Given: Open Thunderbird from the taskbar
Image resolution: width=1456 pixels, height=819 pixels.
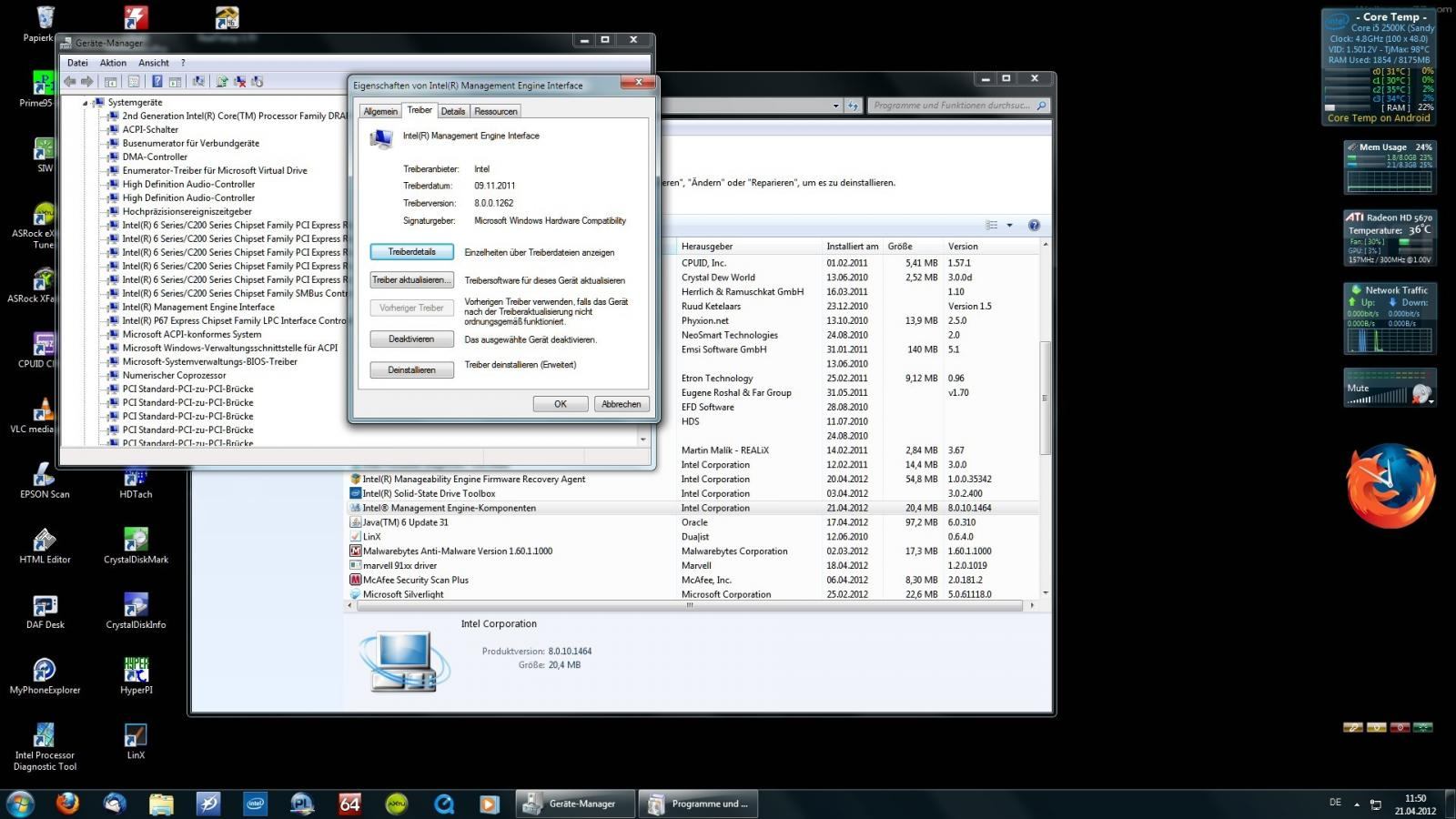Looking at the screenshot, I should coord(115,804).
